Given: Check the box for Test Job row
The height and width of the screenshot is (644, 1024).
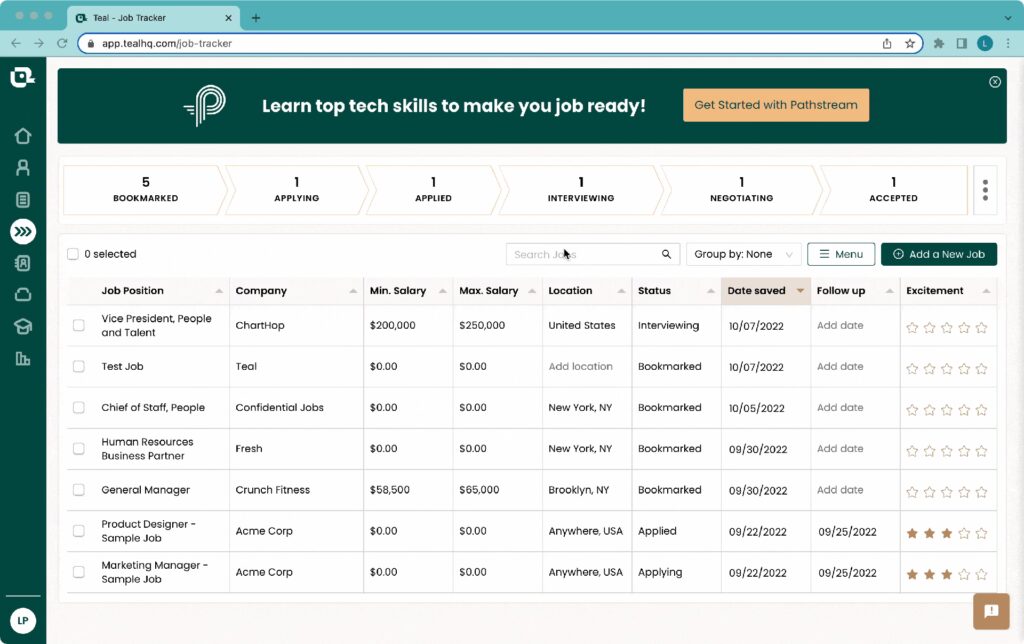Looking at the screenshot, I should click(x=79, y=367).
